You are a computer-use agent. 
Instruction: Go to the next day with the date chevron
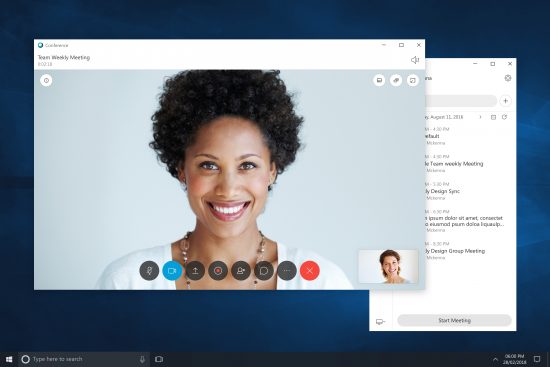480,117
